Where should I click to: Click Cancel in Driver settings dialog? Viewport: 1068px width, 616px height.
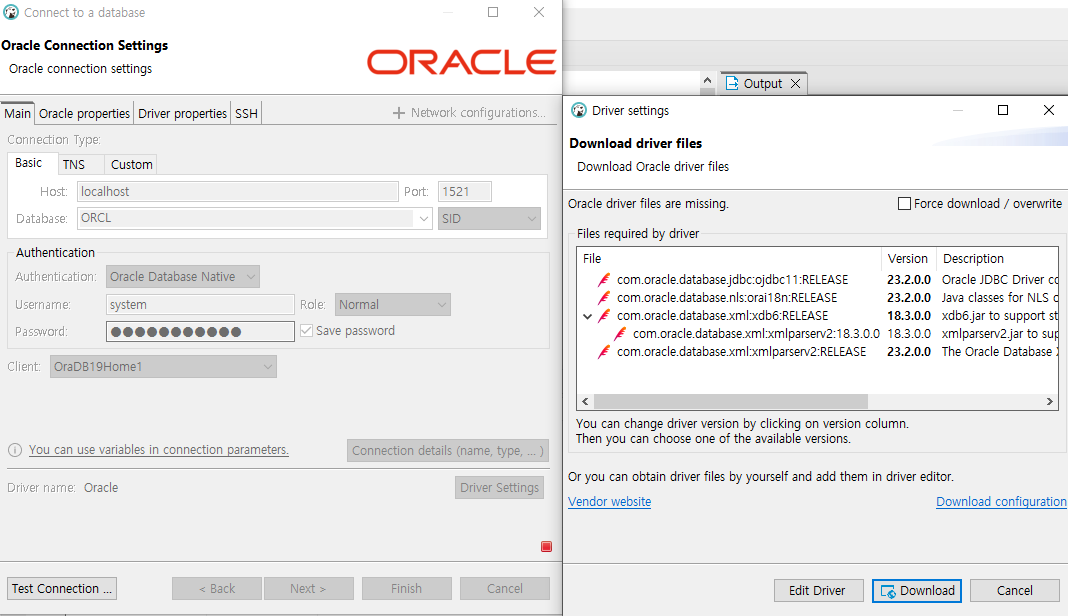click(1015, 591)
